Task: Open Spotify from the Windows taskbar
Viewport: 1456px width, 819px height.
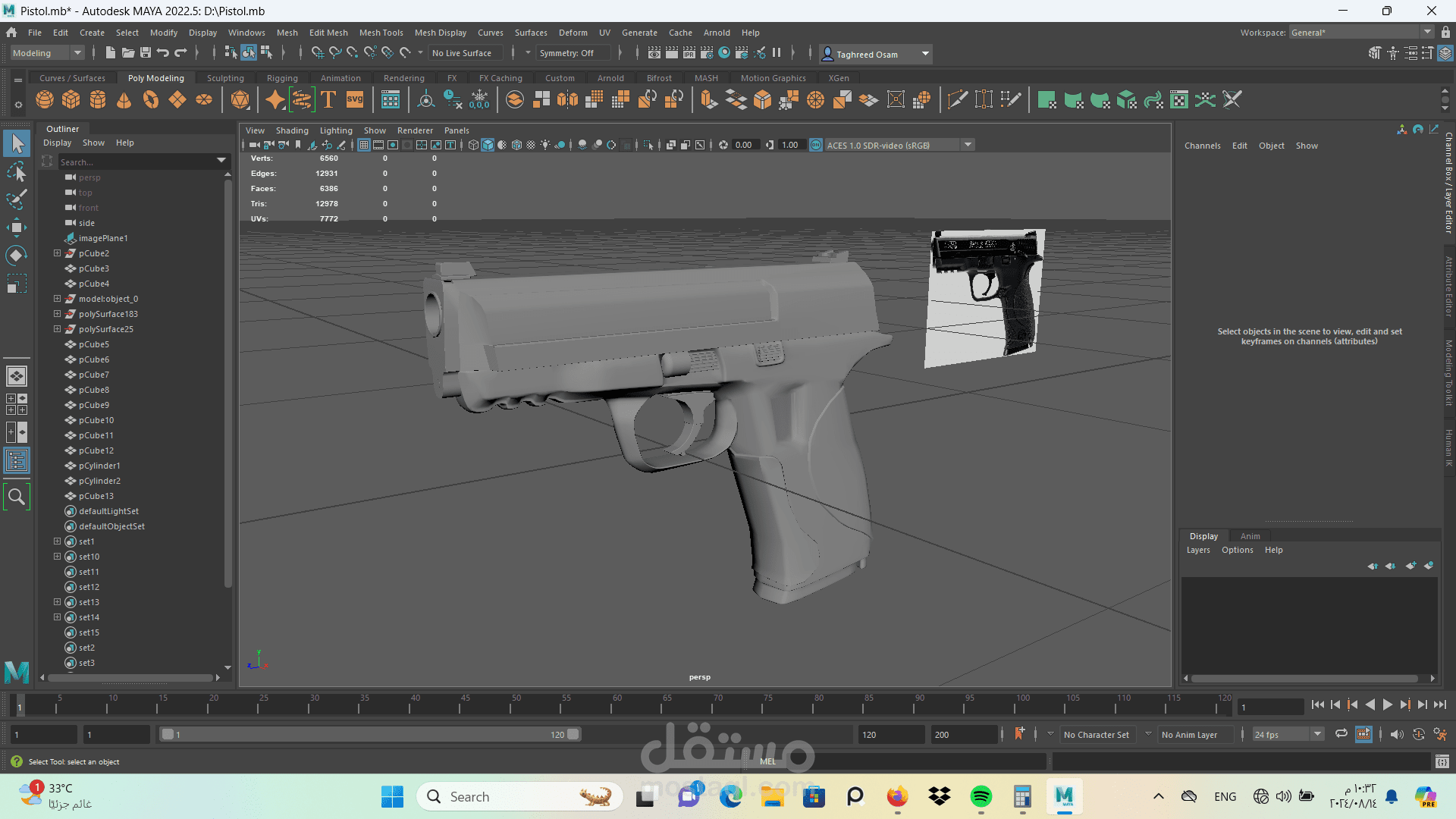Action: click(x=981, y=796)
